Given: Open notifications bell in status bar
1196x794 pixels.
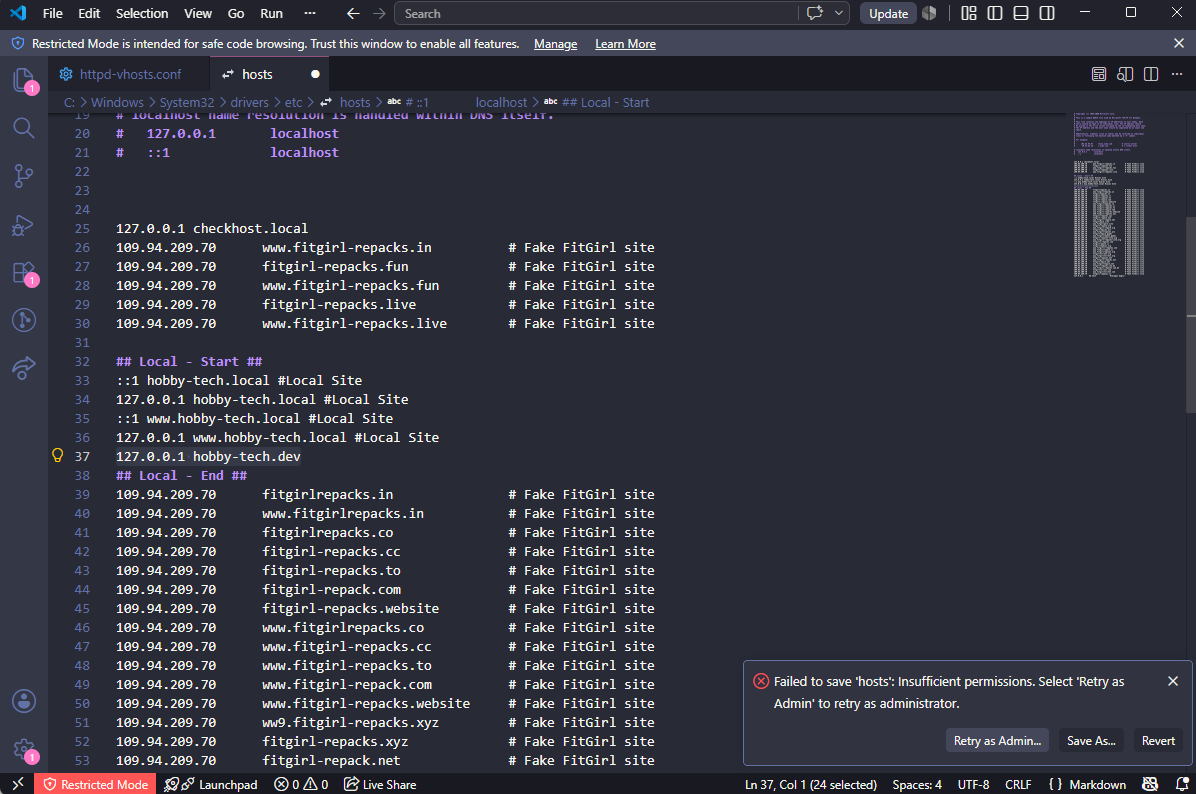Looking at the screenshot, I should point(1182,784).
